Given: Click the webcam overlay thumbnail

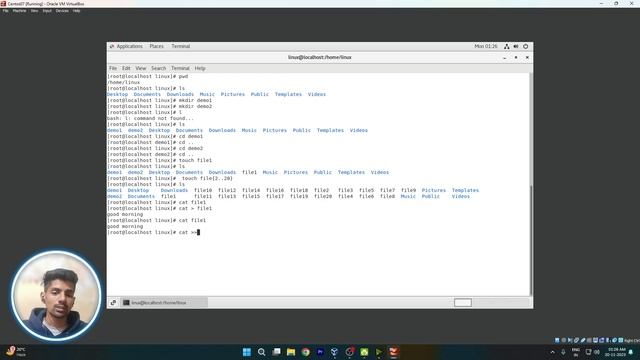Looking at the screenshot, I should [56, 296].
